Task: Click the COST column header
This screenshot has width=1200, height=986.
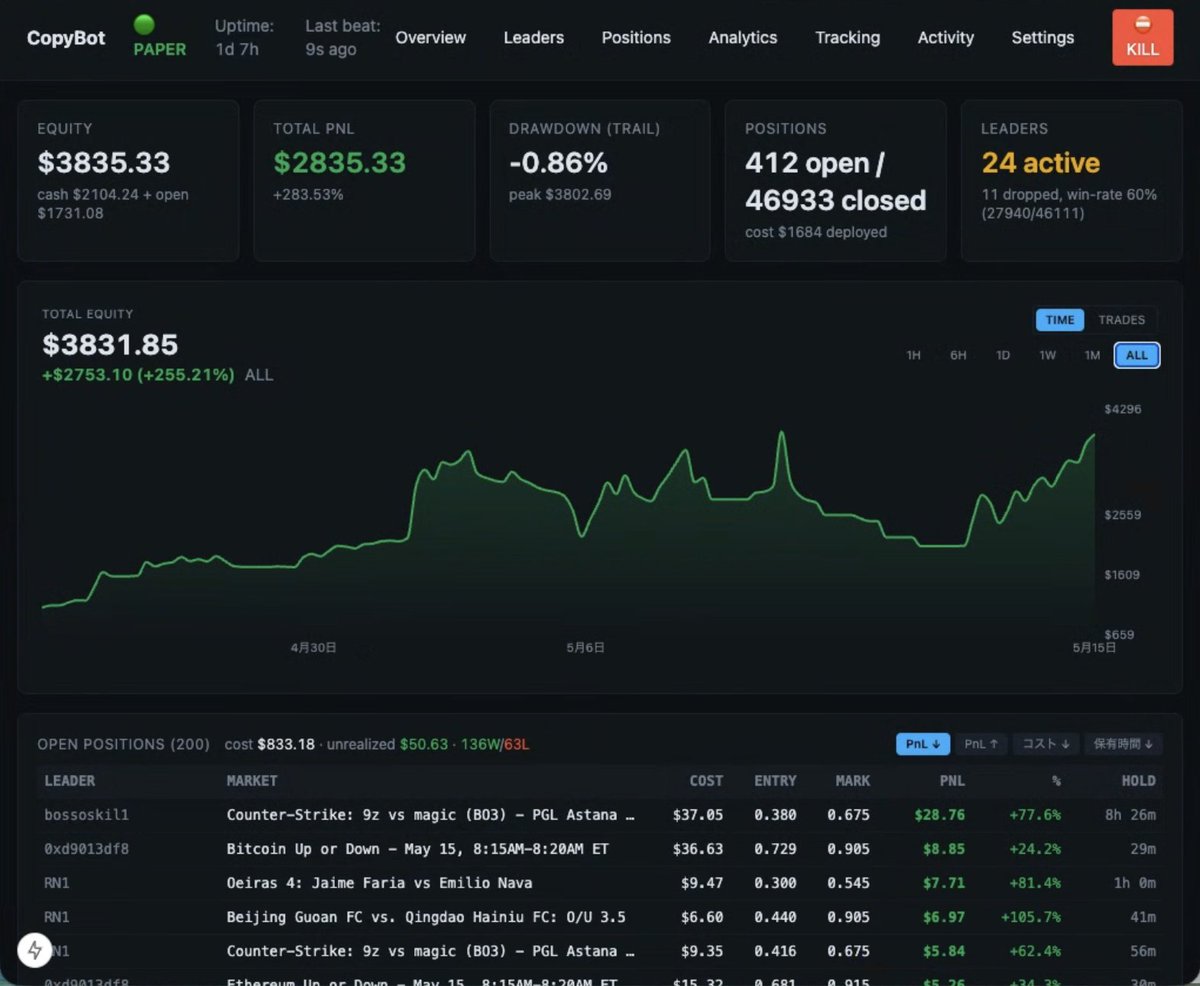Action: 706,781
